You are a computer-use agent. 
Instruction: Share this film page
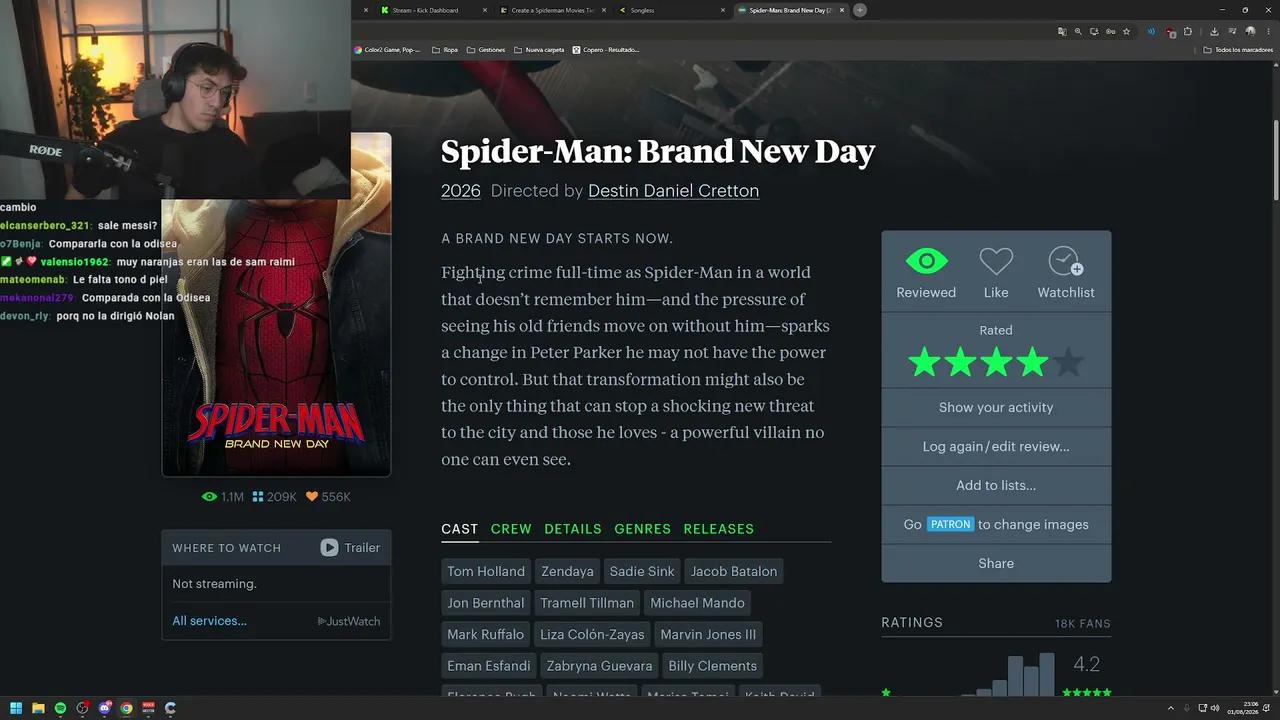point(996,563)
